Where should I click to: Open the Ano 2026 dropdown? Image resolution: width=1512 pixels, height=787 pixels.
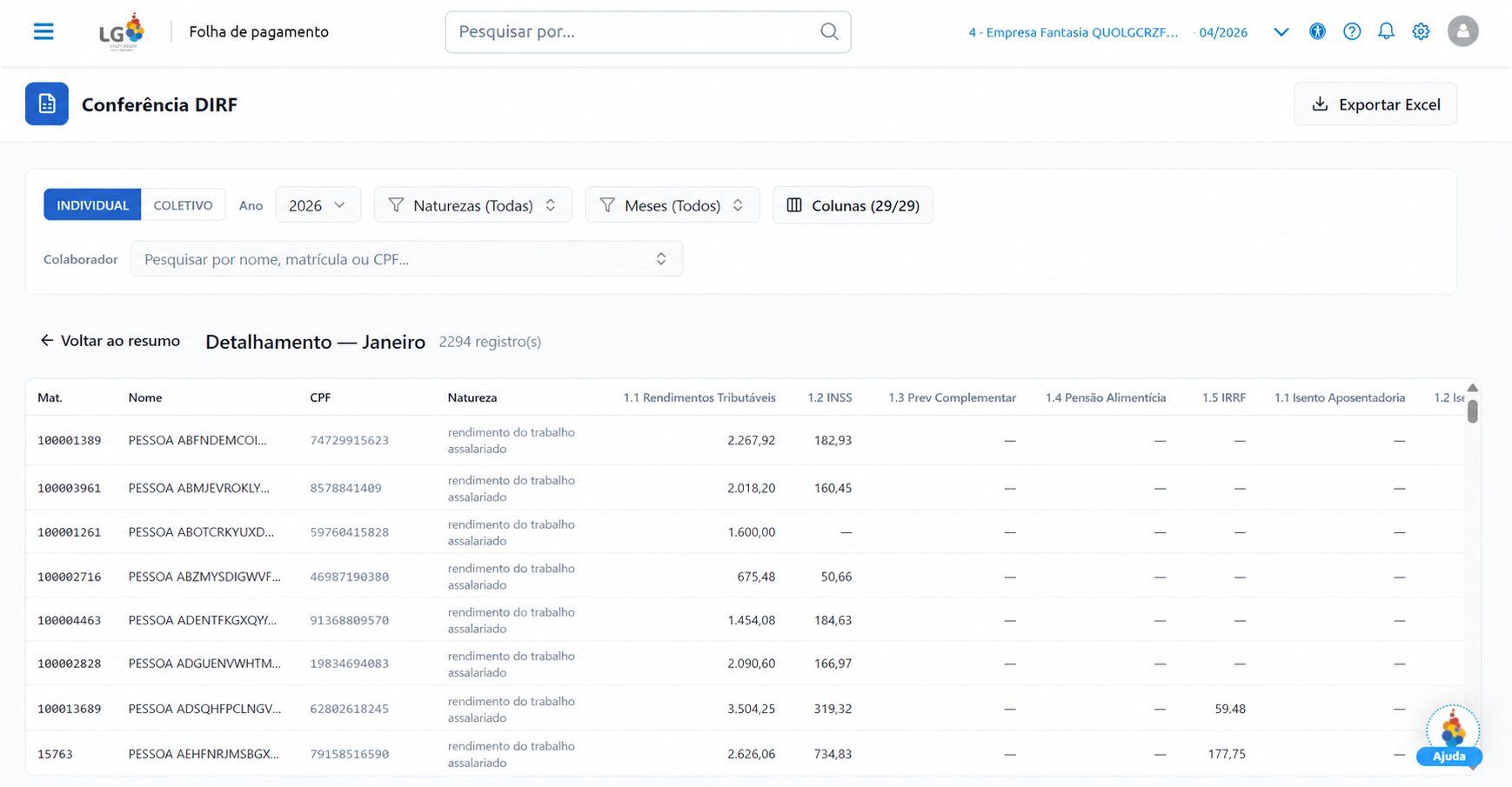point(318,205)
